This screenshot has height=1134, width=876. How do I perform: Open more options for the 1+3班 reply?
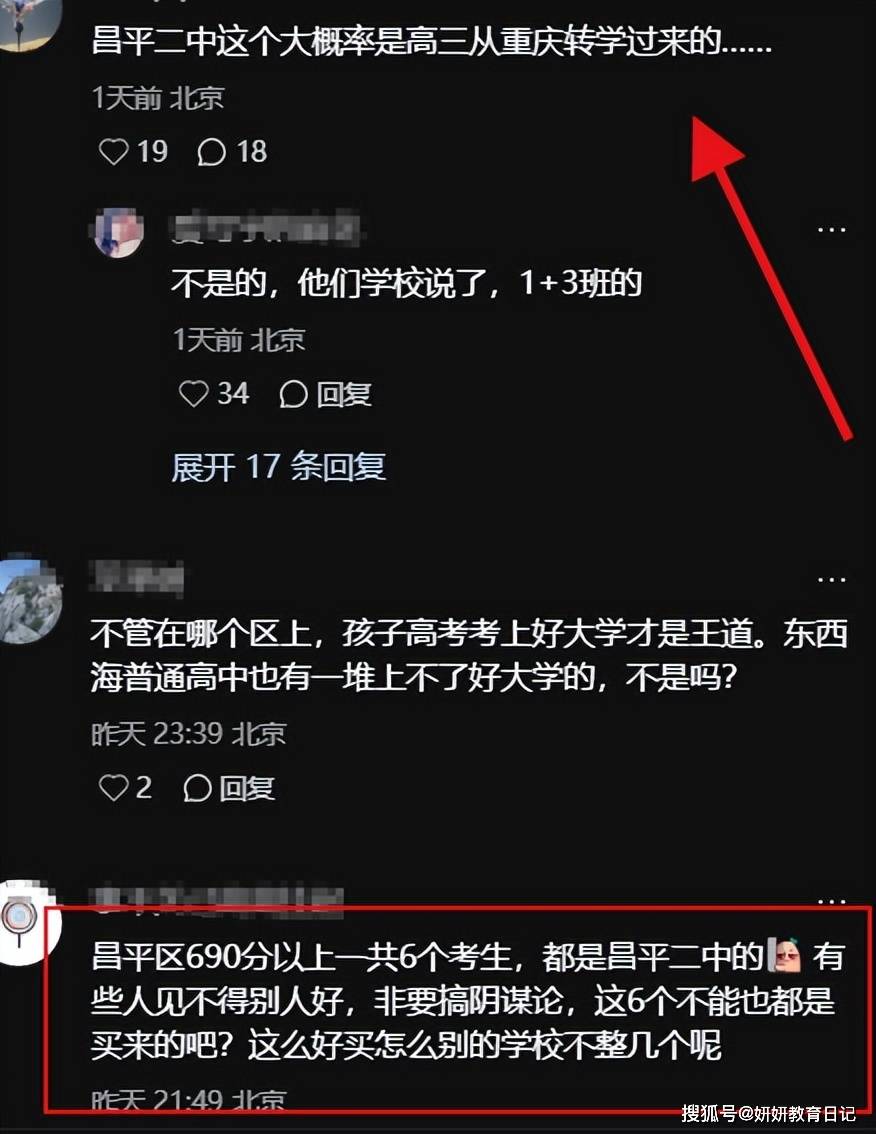click(x=831, y=230)
